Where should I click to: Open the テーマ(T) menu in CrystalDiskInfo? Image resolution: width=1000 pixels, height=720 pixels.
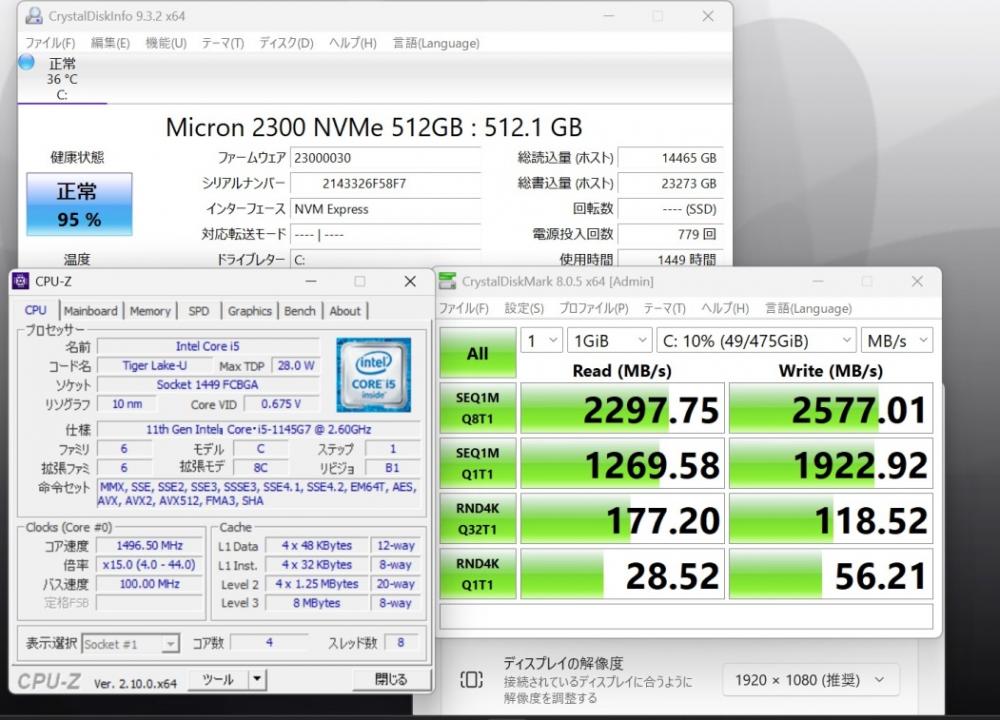pyautogui.click(x=223, y=43)
